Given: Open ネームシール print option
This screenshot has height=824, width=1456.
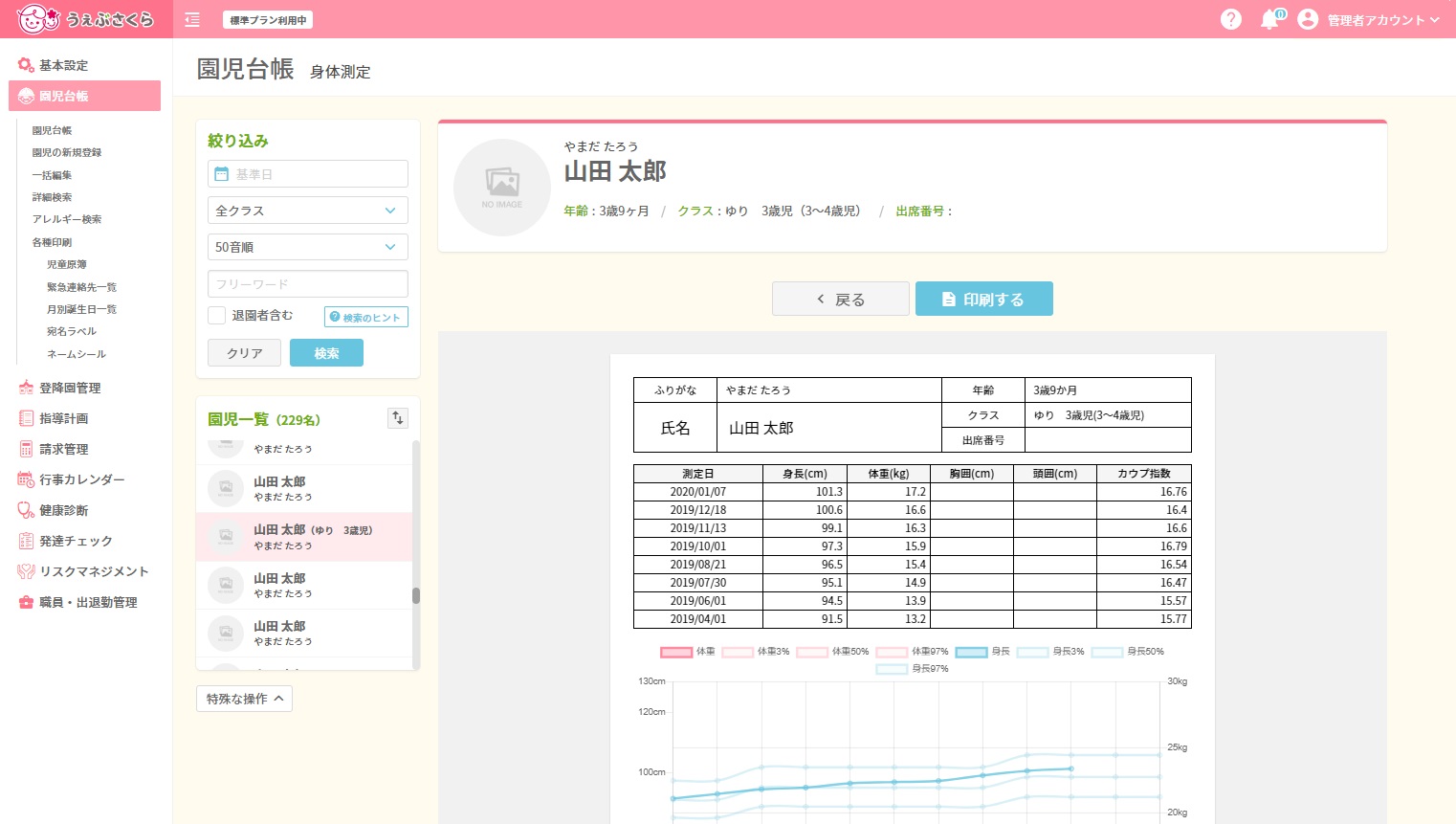Looking at the screenshot, I should (77, 354).
